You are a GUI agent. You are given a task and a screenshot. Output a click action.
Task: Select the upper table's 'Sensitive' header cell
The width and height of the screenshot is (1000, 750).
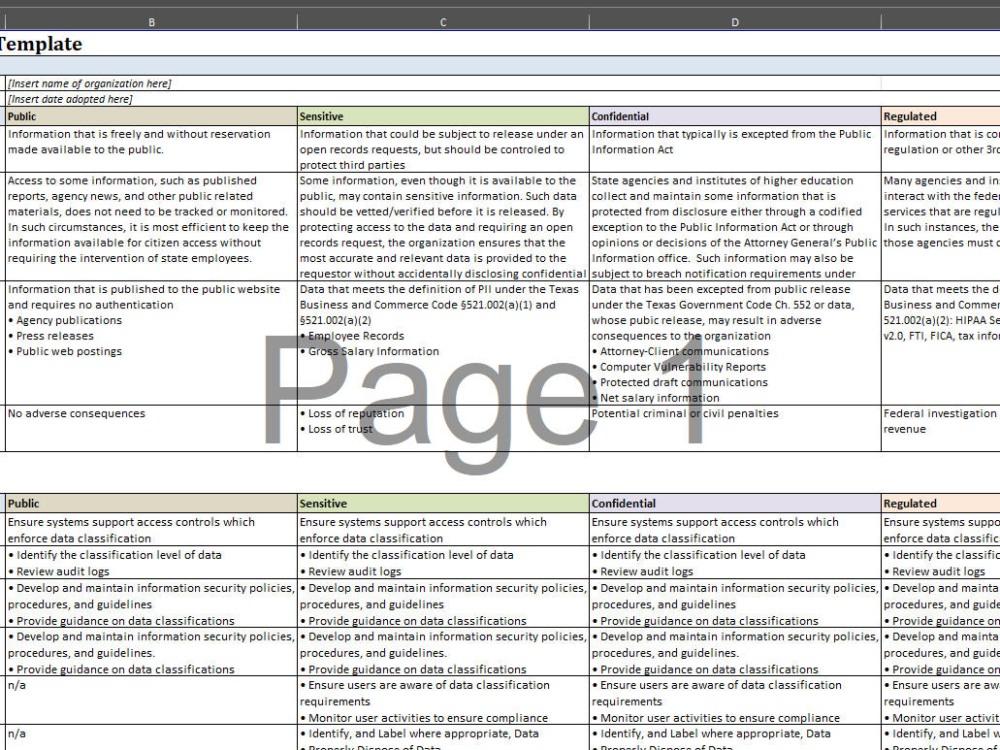coord(443,116)
